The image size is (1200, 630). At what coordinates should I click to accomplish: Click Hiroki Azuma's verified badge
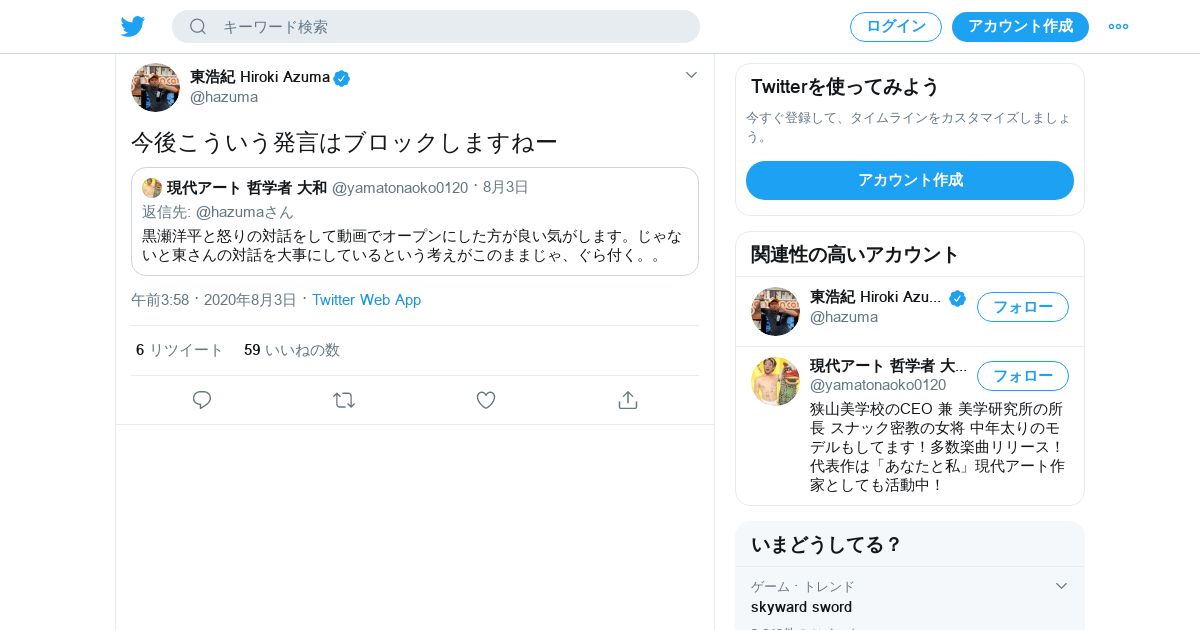tap(342, 78)
